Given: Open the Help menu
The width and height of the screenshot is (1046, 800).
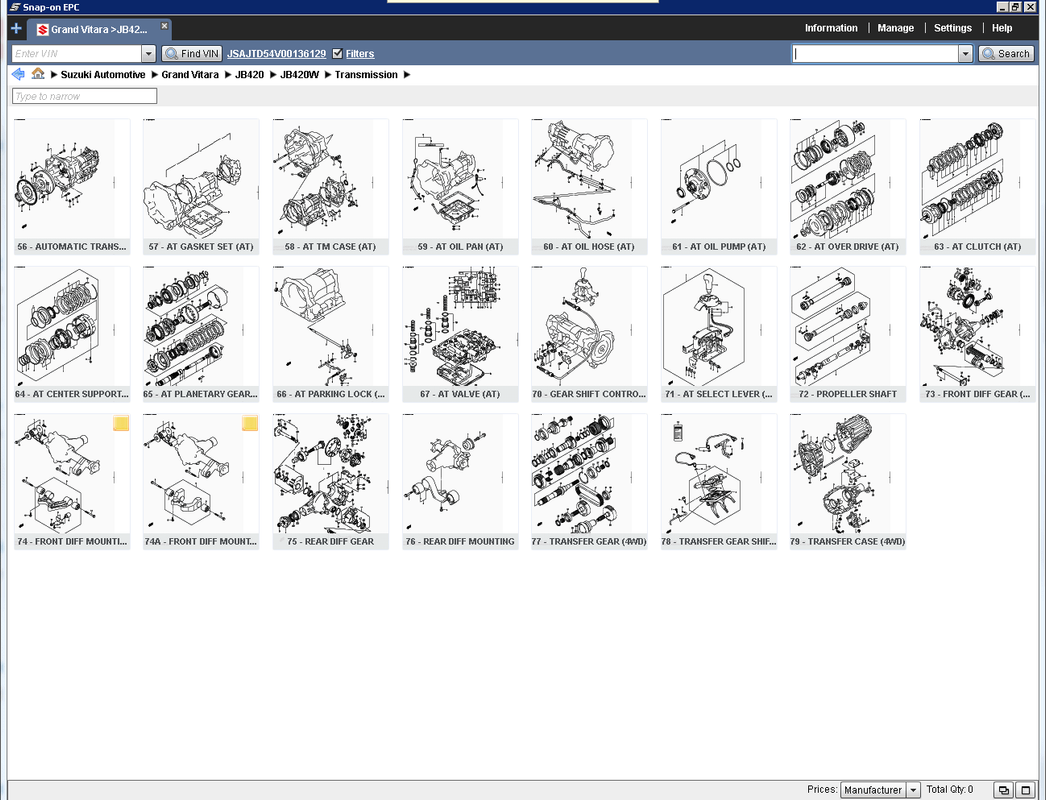Looking at the screenshot, I should point(1001,28).
